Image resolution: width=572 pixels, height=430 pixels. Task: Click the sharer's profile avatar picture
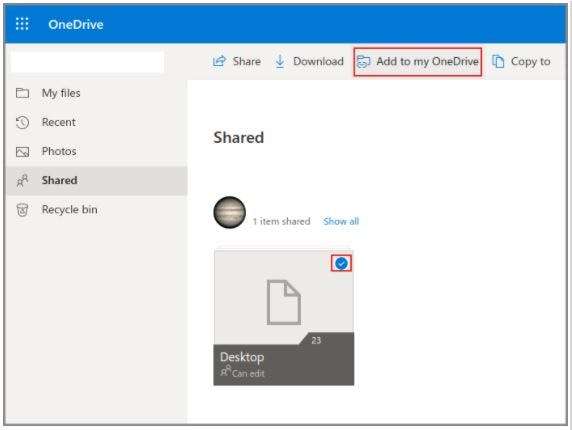click(x=229, y=212)
